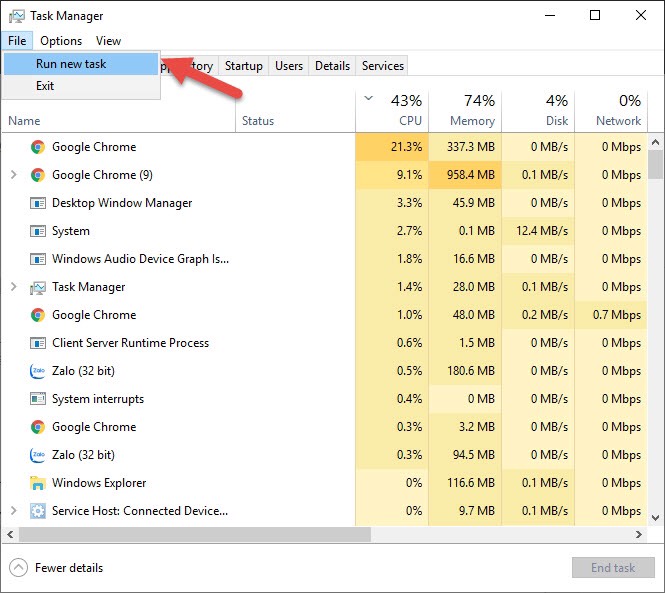The image size is (665, 593).
Task: Open the Options menu
Action: pyautogui.click(x=61, y=41)
